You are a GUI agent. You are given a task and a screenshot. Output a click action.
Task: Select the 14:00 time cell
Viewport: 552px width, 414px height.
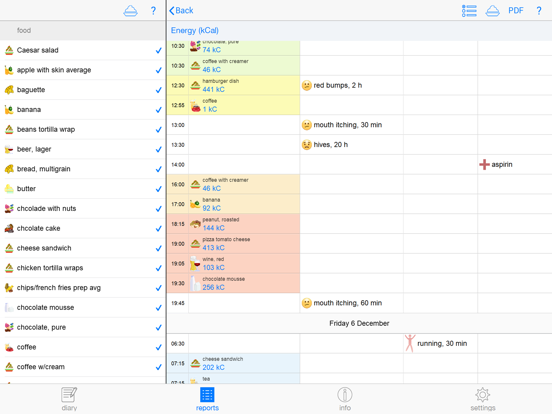click(x=178, y=164)
